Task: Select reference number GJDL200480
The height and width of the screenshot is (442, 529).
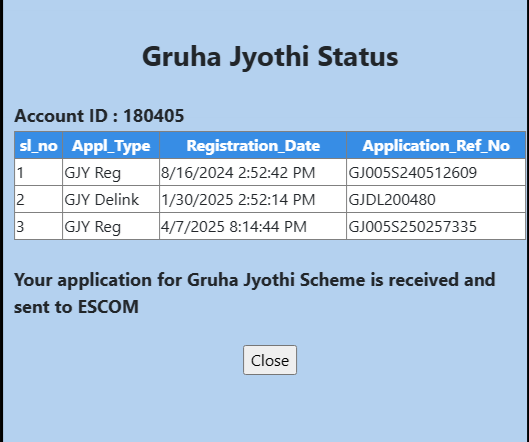Action: pos(392,200)
